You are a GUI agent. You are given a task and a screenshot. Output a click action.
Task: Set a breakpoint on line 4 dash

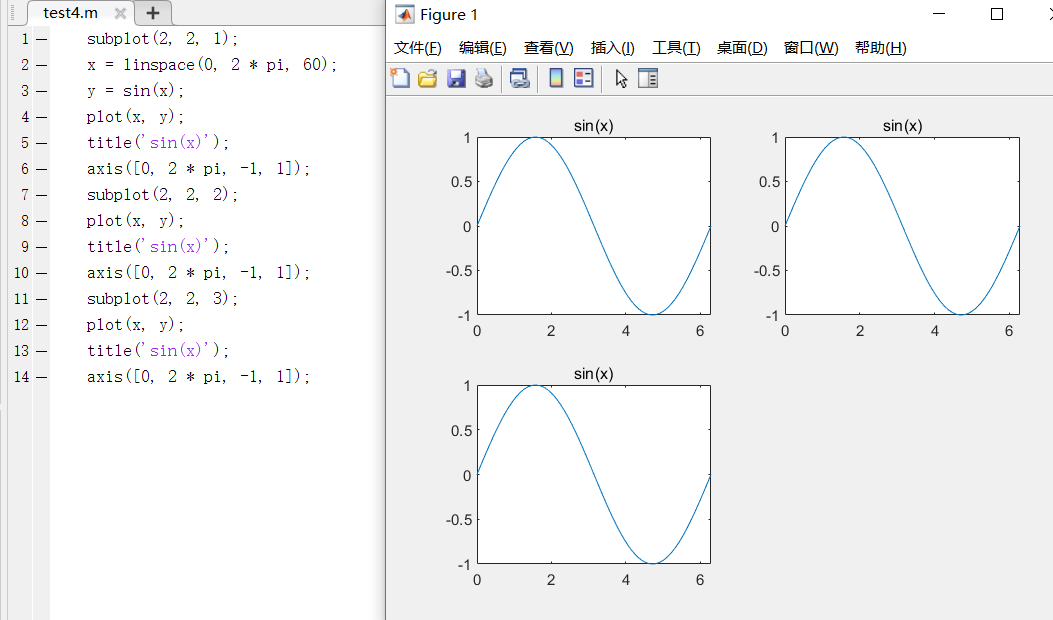pyautogui.click(x=42, y=117)
